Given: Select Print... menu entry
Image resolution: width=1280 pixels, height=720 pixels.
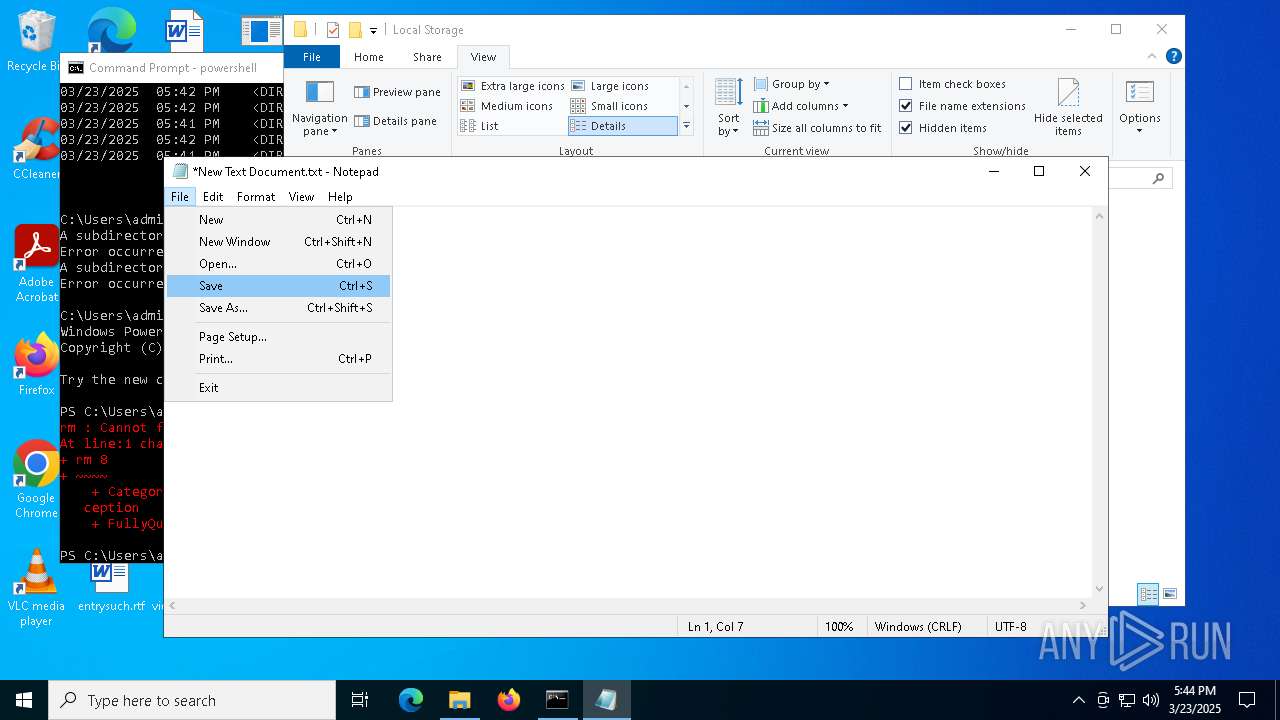Looking at the screenshot, I should (278, 359).
